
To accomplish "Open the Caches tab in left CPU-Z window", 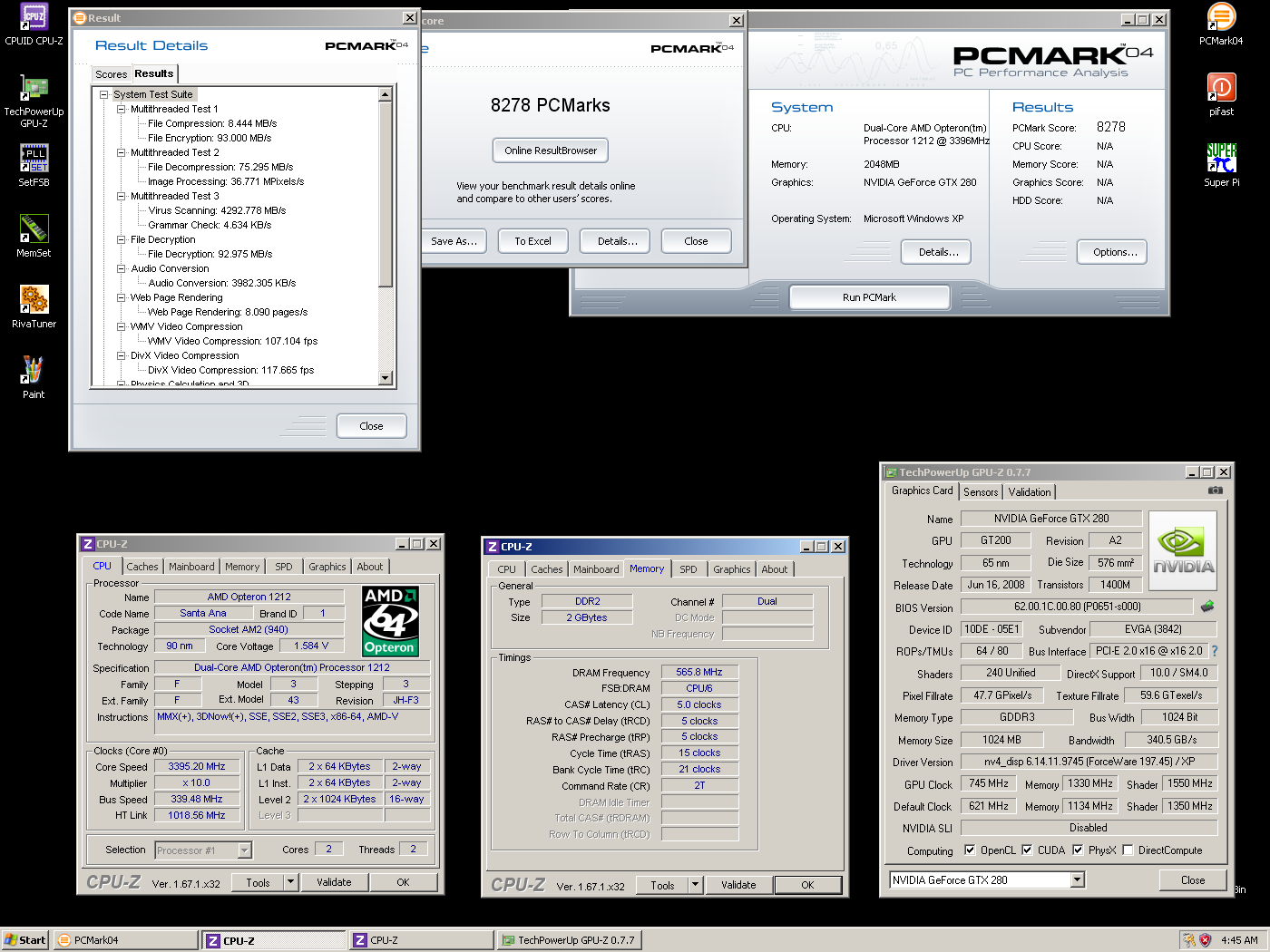I will pyautogui.click(x=142, y=567).
